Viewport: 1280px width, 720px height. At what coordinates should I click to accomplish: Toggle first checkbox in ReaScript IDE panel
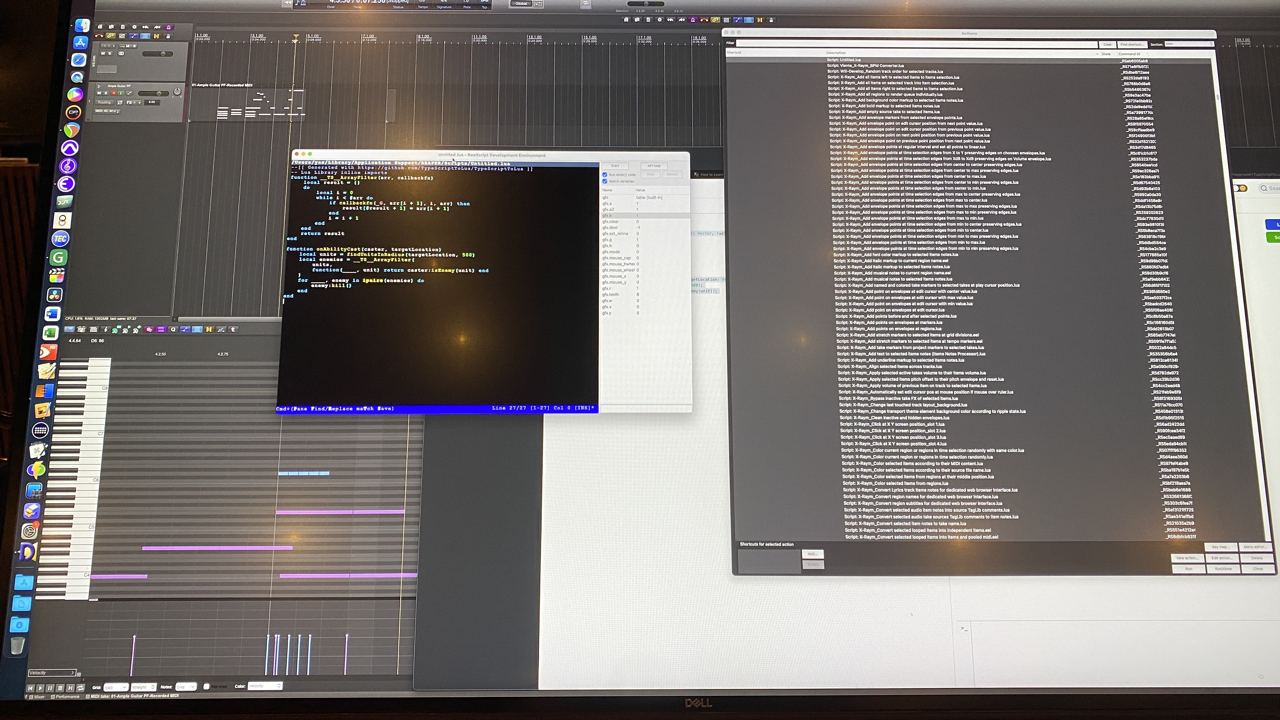point(604,175)
